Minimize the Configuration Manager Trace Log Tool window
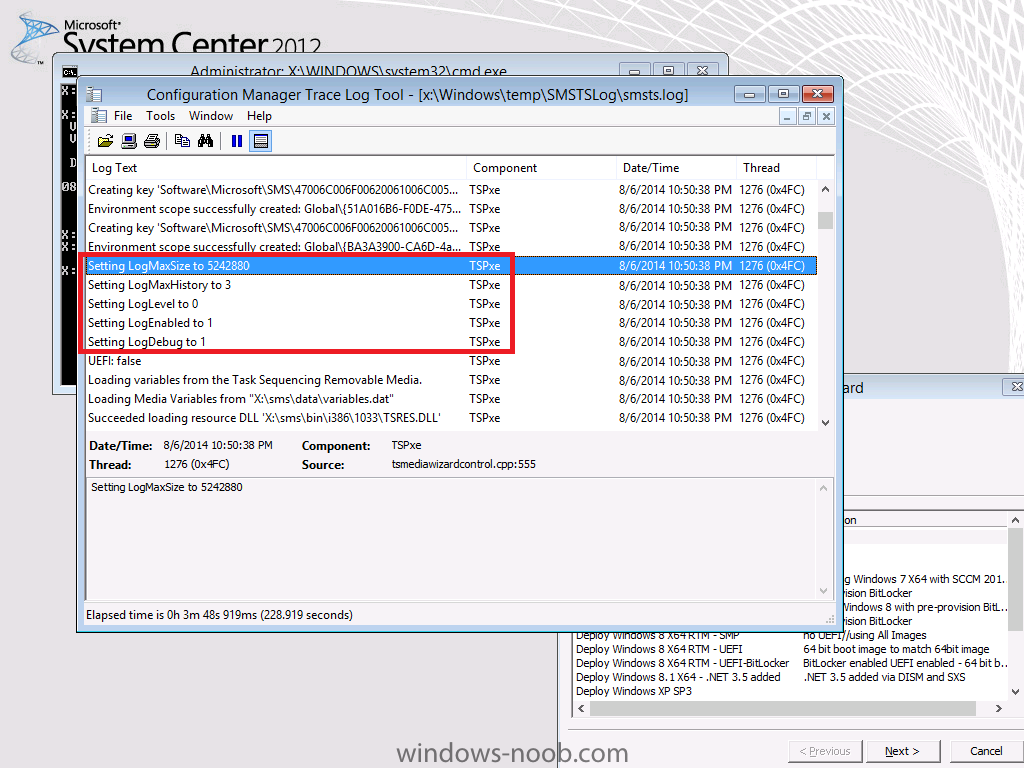The height and width of the screenshot is (768, 1024). [x=750, y=95]
